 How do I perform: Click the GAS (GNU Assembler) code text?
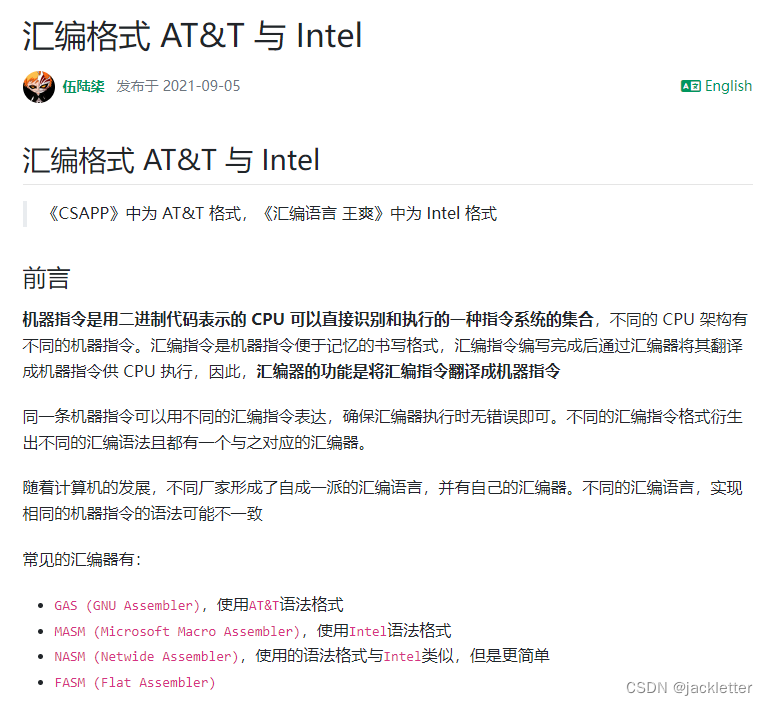coord(128,605)
